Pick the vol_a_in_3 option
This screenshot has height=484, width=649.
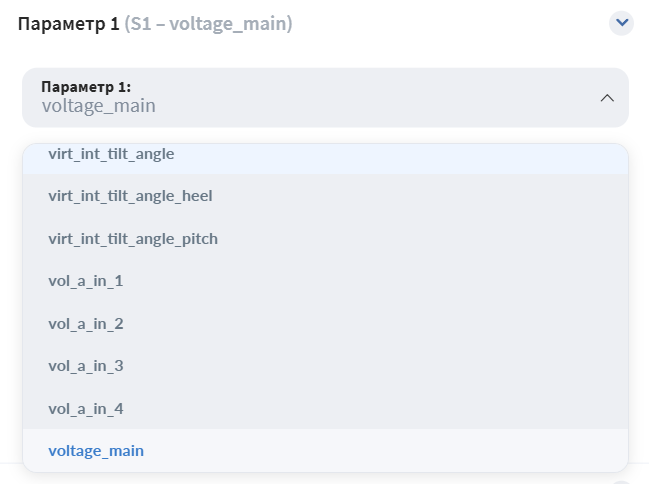325,366
